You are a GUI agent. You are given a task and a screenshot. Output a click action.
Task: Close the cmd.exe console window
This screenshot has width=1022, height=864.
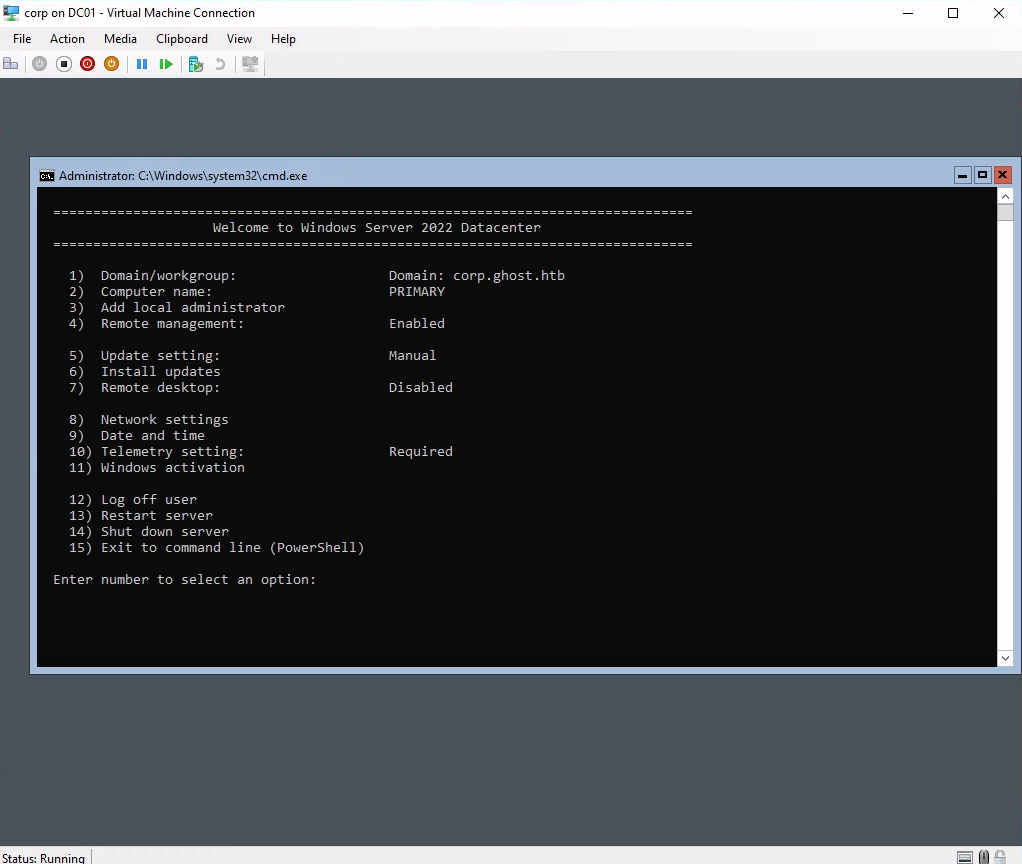click(1002, 175)
